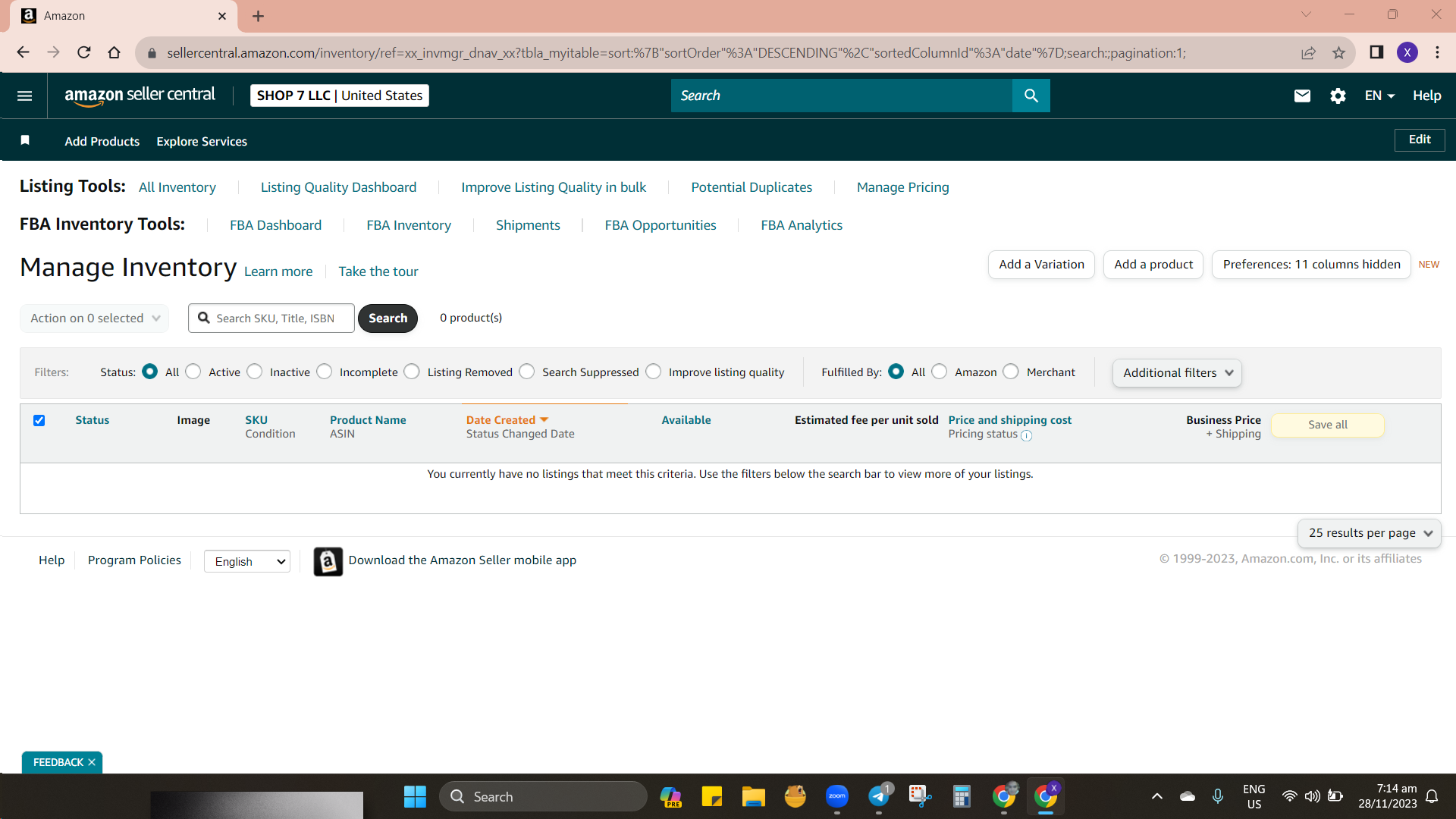Open the FBA Dashboard tab
The height and width of the screenshot is (819, 1456).
275,225
